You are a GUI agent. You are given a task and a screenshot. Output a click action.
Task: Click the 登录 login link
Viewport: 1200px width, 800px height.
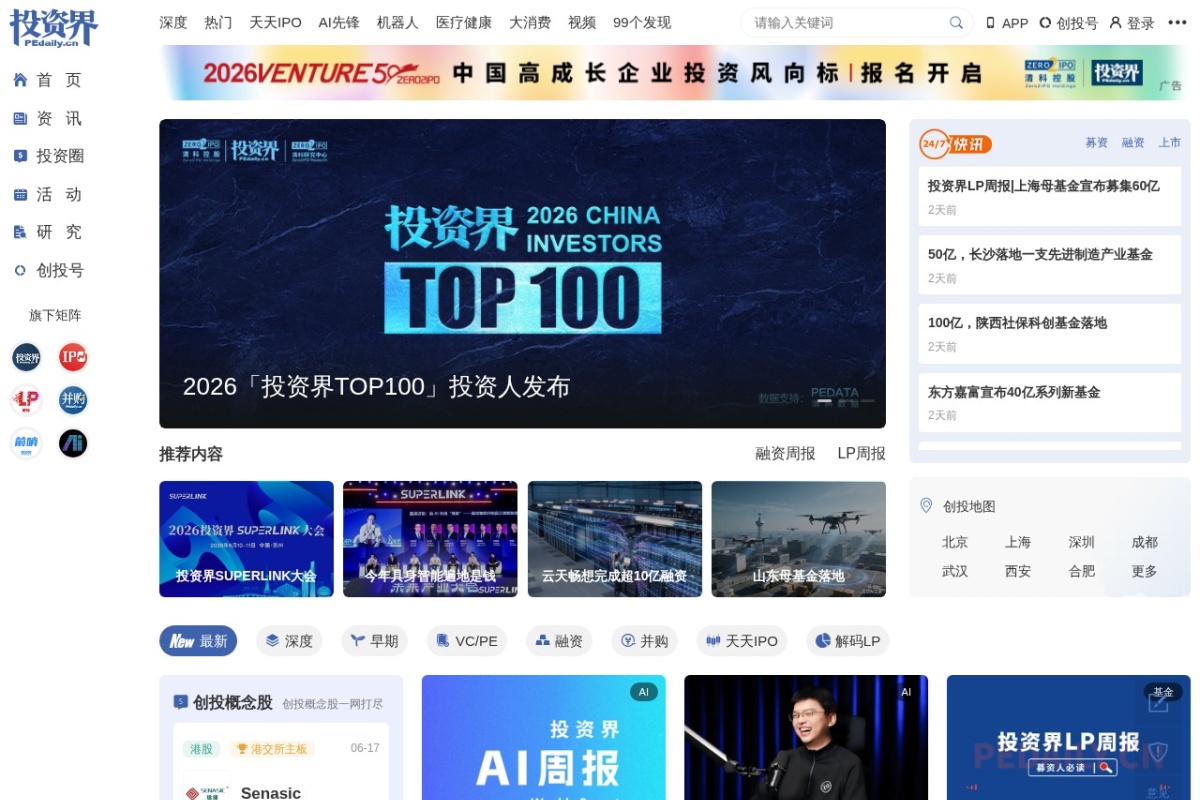1132,22
